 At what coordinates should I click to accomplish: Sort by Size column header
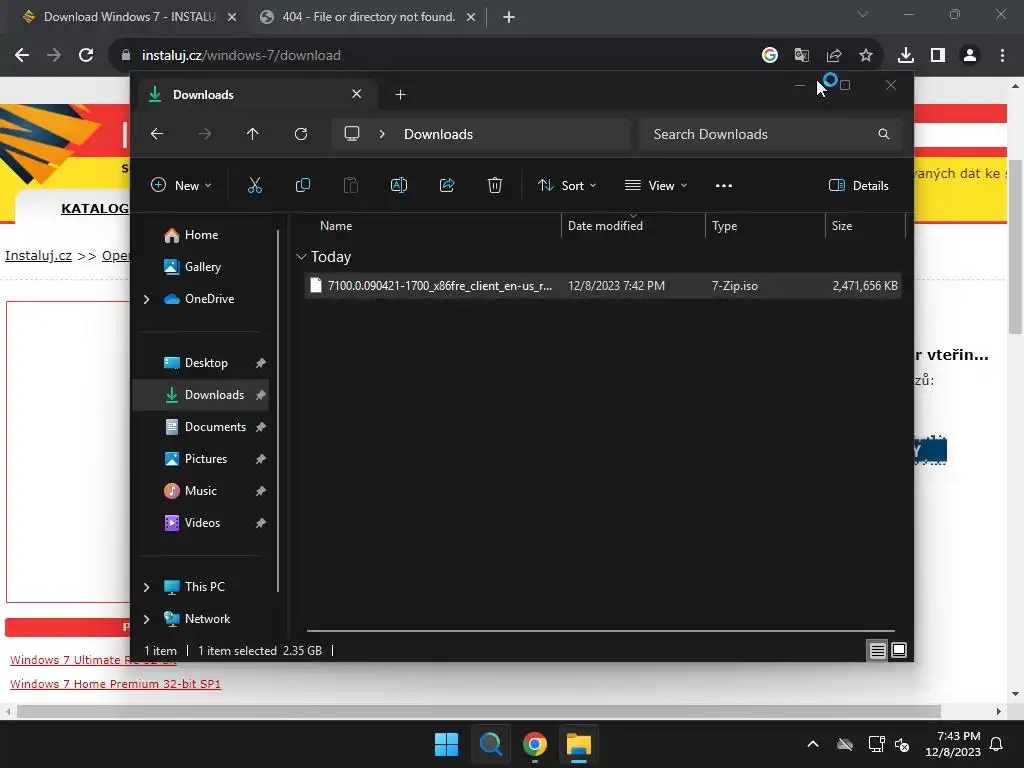865,226
